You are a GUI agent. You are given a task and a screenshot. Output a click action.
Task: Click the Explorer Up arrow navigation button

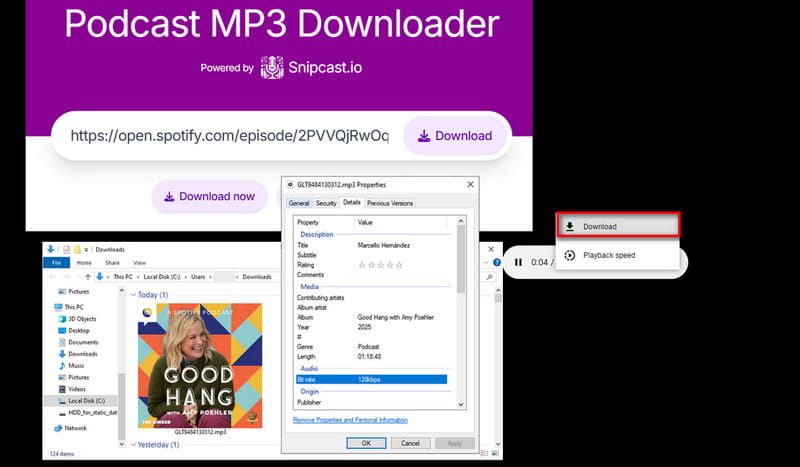point(88,277)
